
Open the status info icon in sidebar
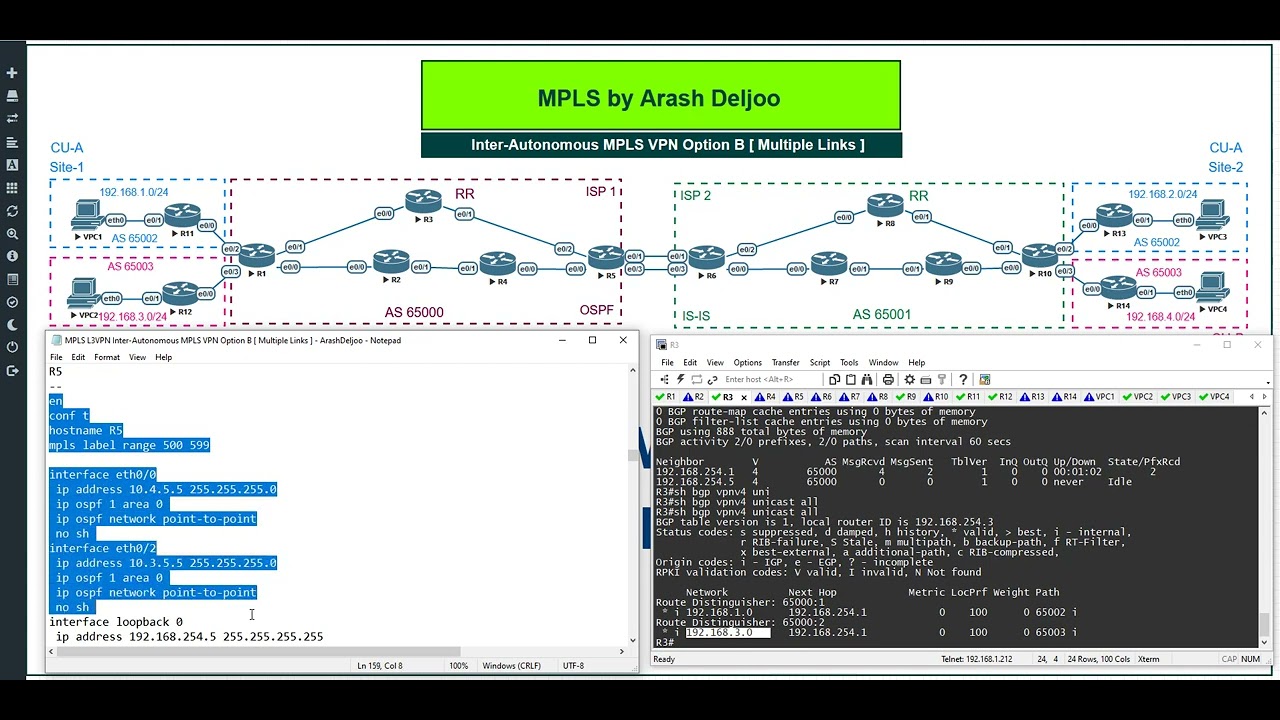point(12,257)
